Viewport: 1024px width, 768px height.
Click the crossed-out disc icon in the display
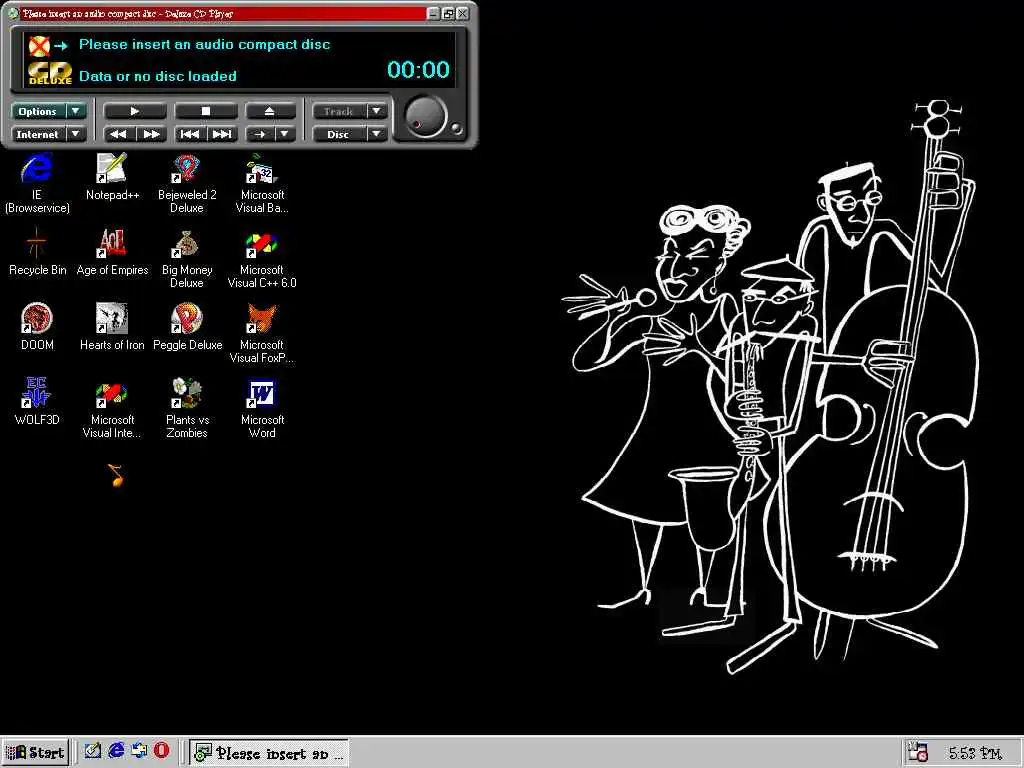tap(39, 46)
